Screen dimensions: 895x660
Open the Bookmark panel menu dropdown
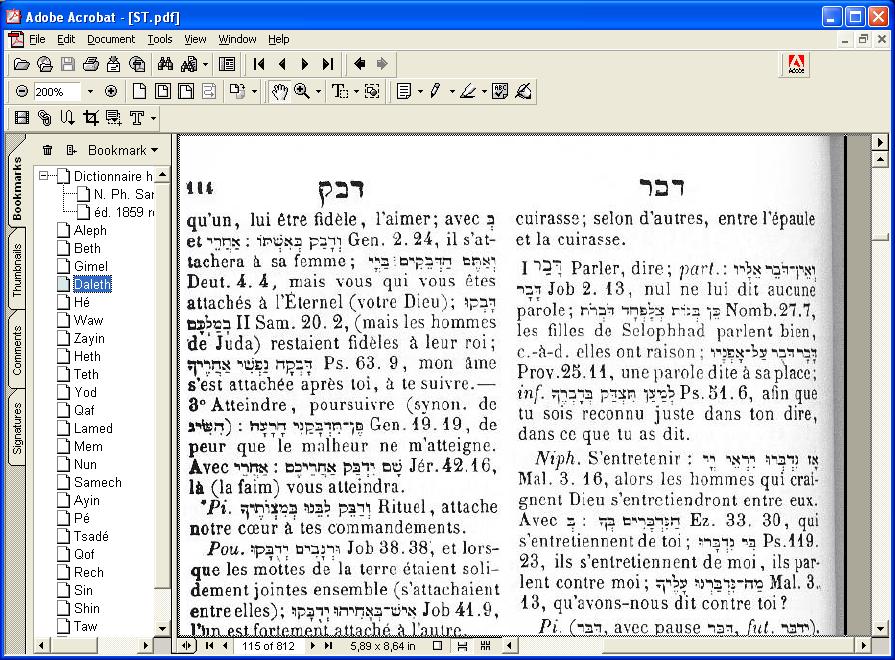pos(123,150)
